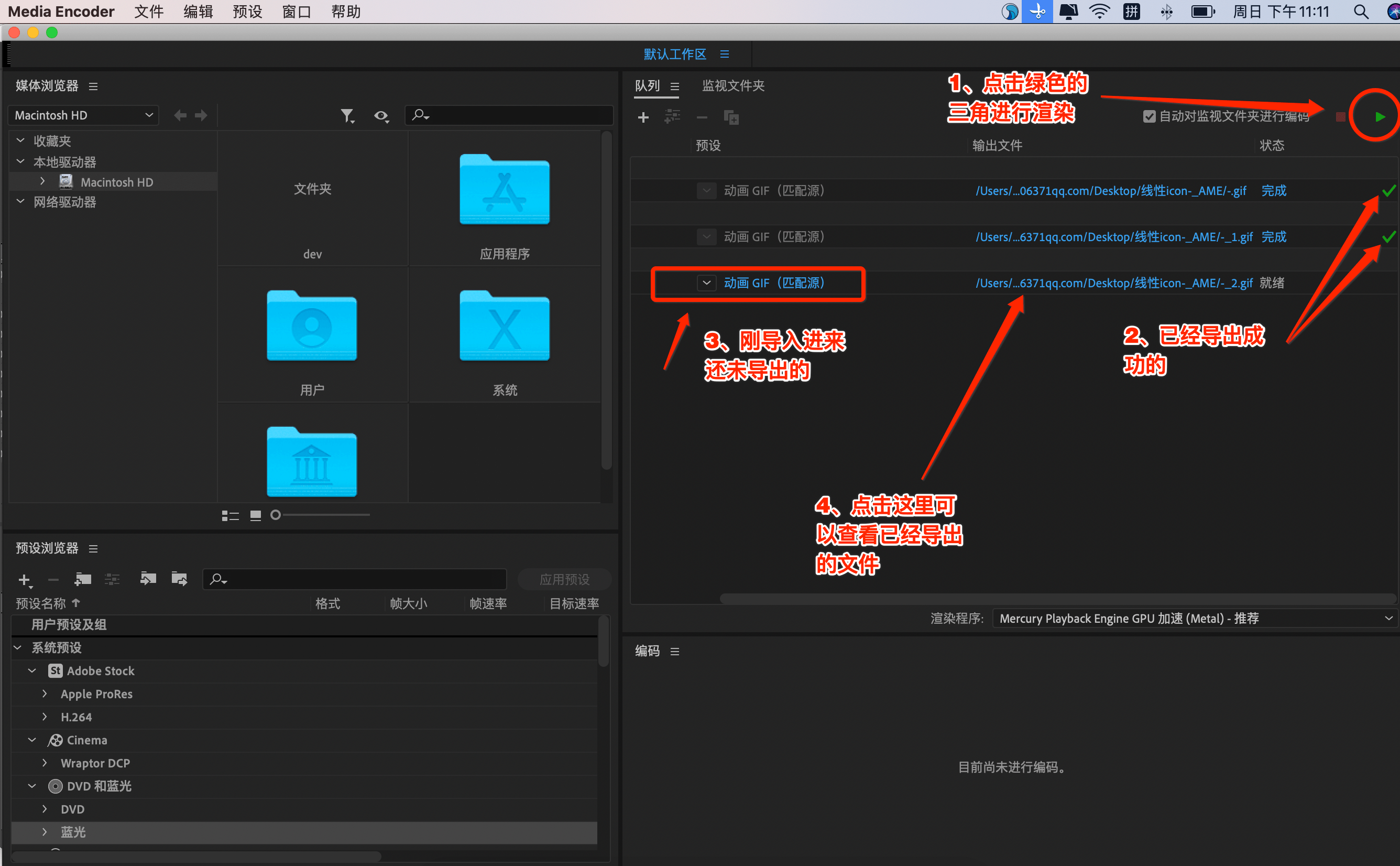This screenshot has width=1400, height=866.
Task: Create a new preset in the preset browser
Action: (25, 580)
